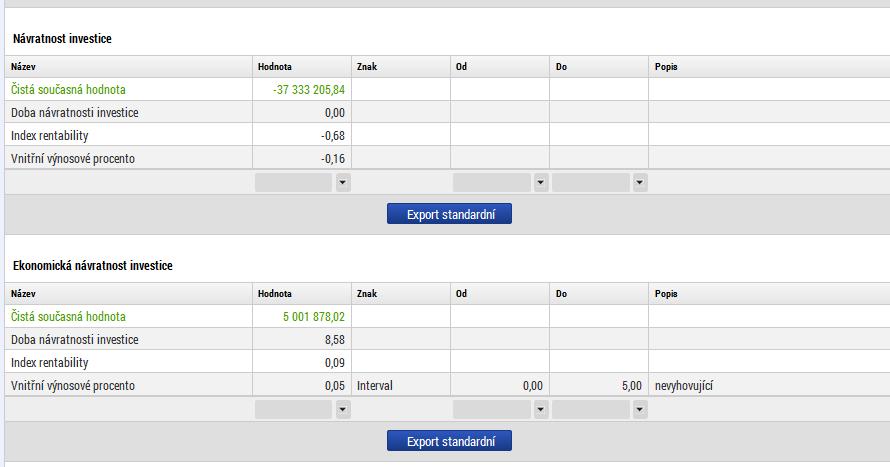
Task: Open Do filter dropdown in Ekonomická návratnost table
Action: [x=640, y=410]
